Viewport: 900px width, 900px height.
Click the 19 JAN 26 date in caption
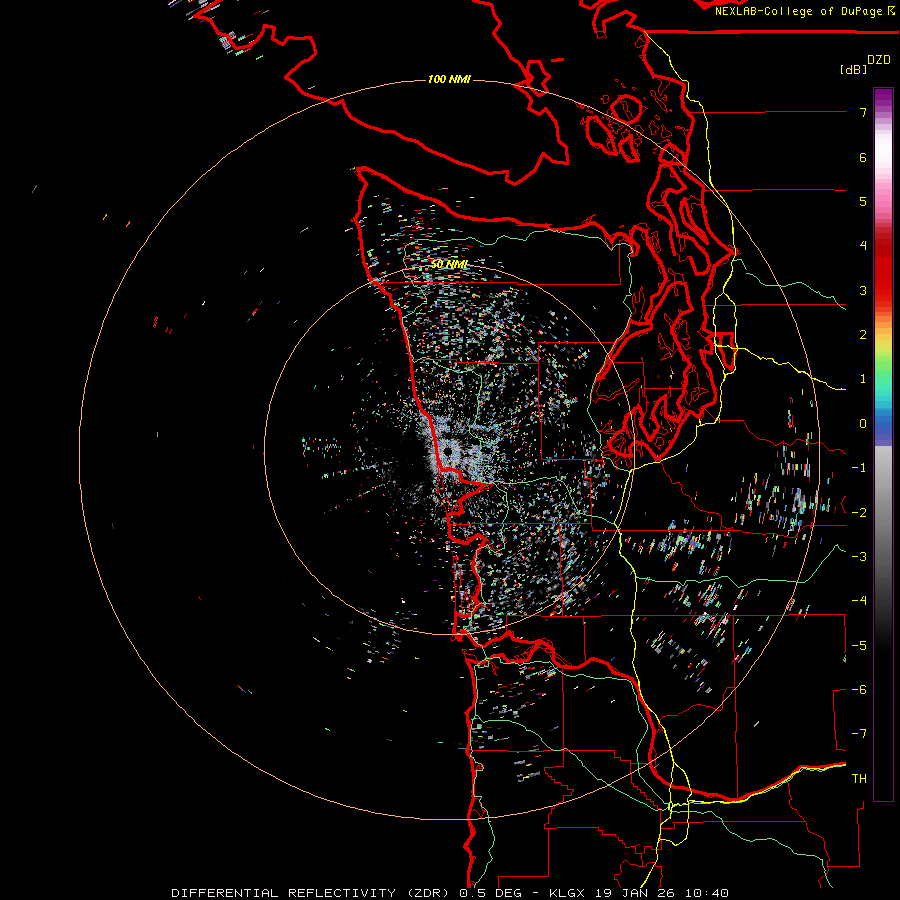634,893
